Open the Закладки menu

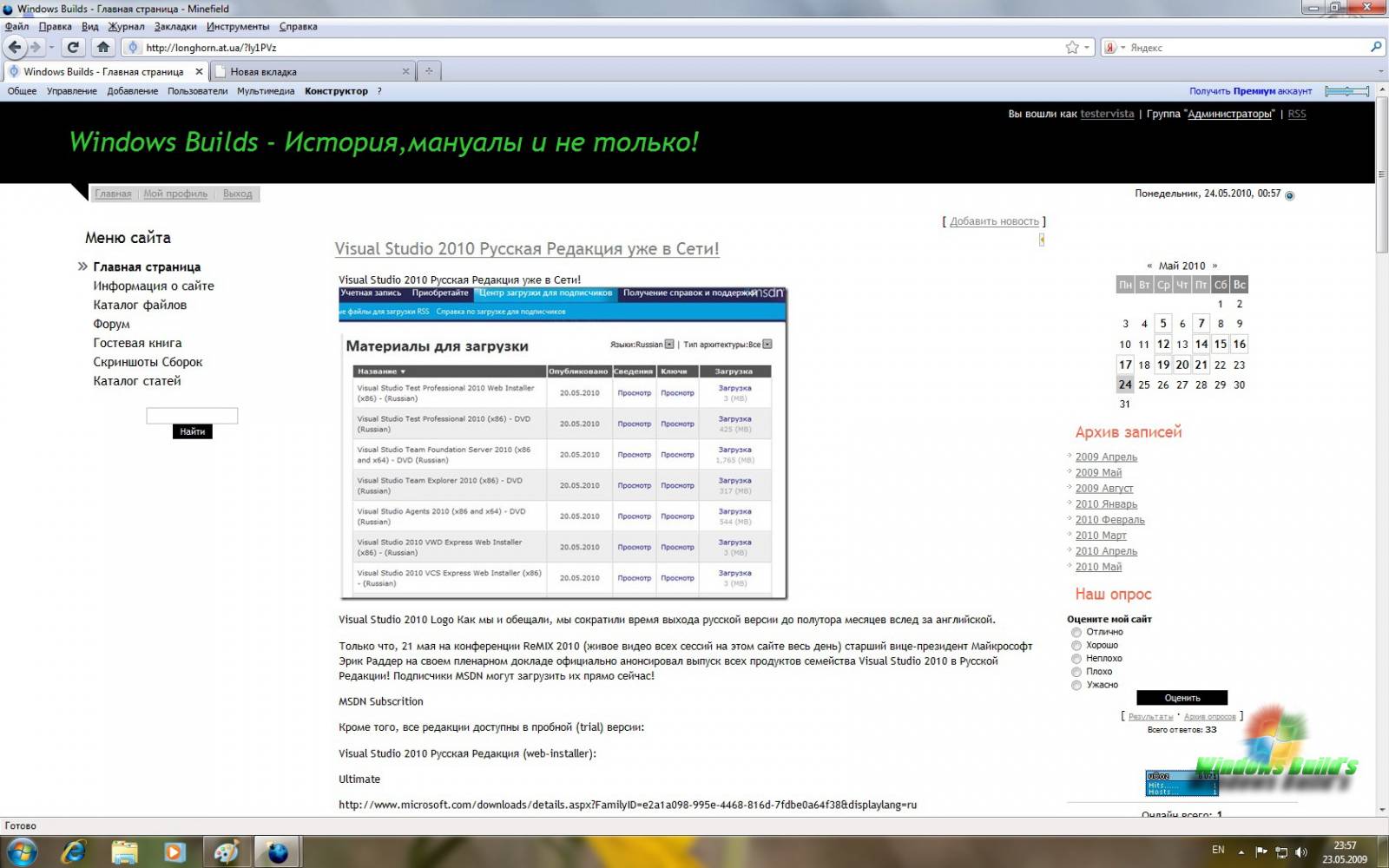(175, 27)
